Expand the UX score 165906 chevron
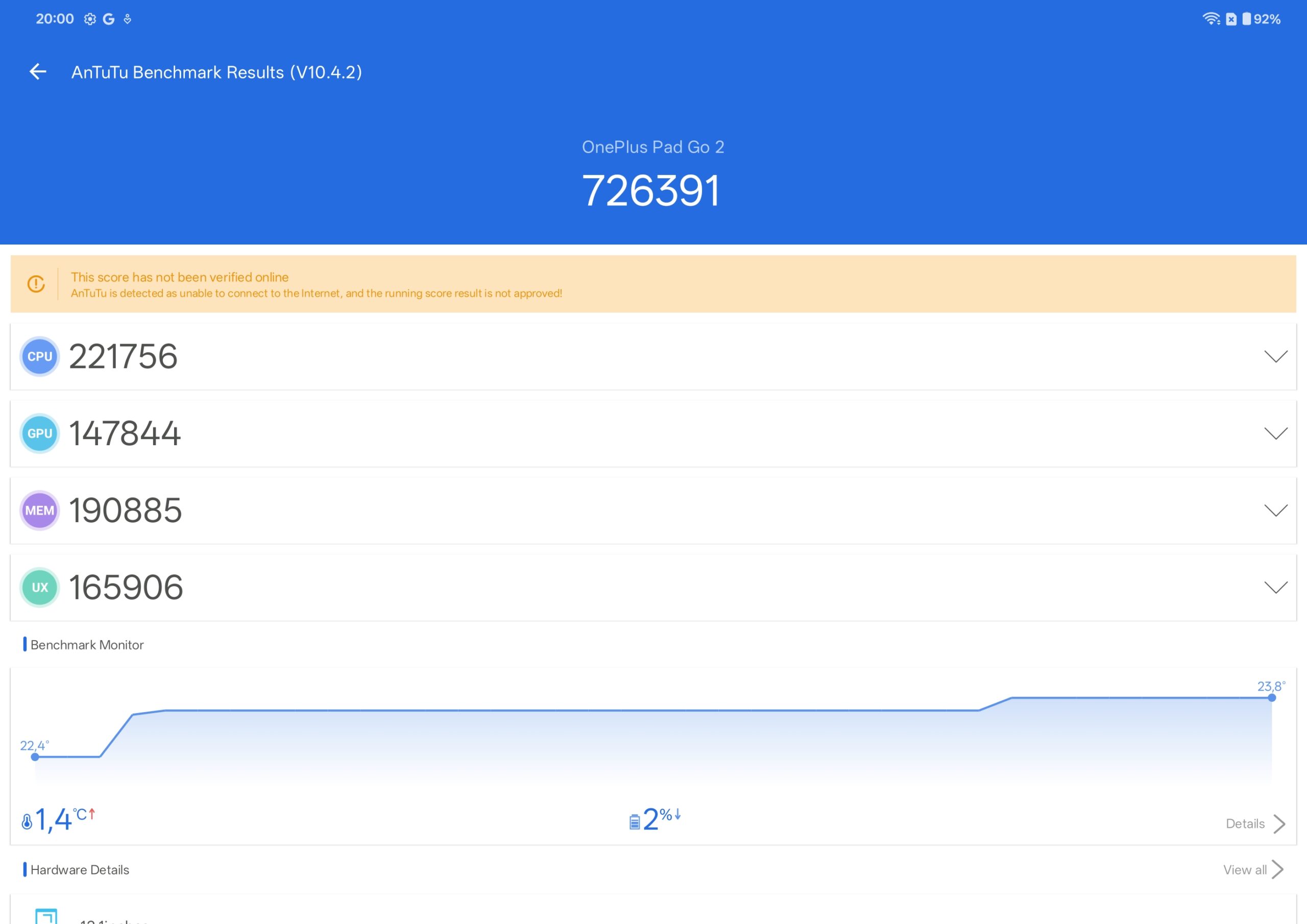The image size is (1307, 924). coord(1276,587)
